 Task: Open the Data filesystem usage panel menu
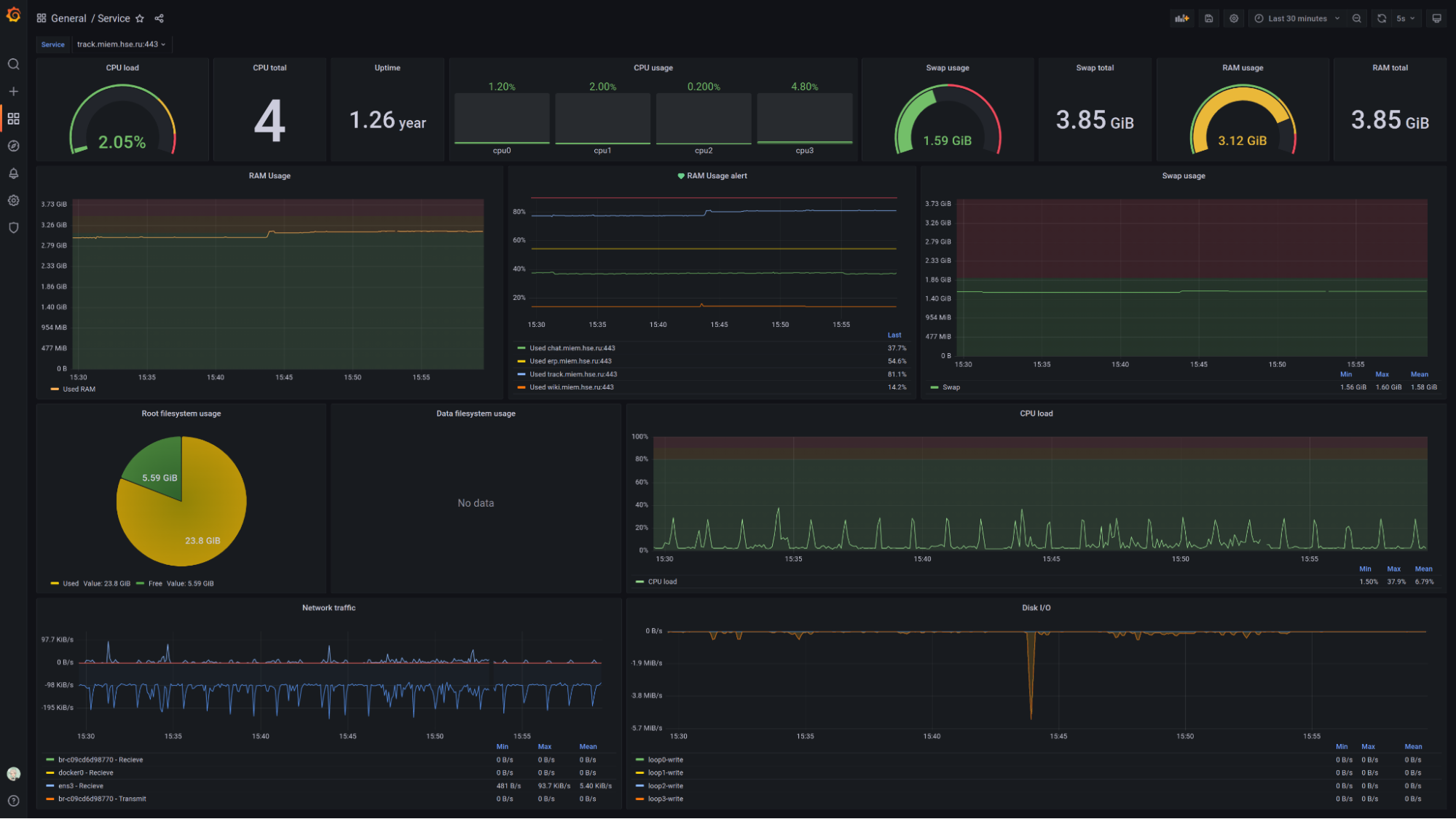[476, 414]
